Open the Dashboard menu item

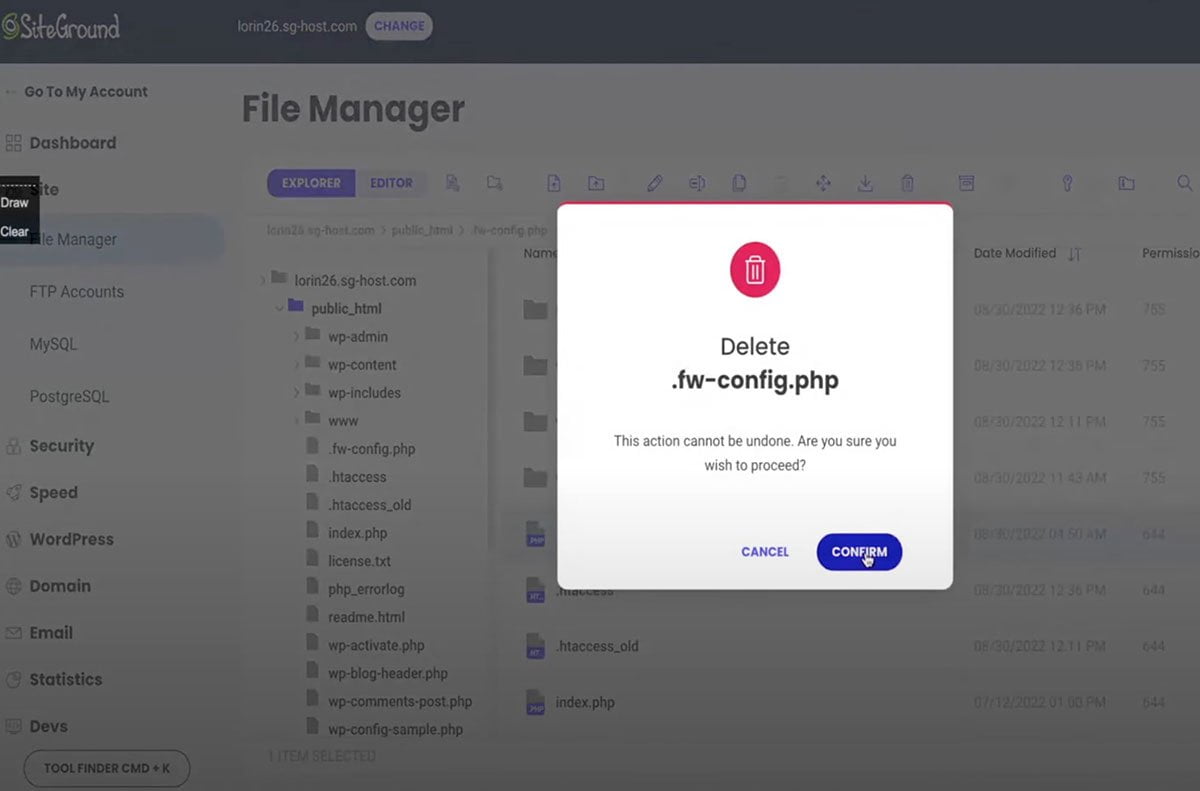72,143
